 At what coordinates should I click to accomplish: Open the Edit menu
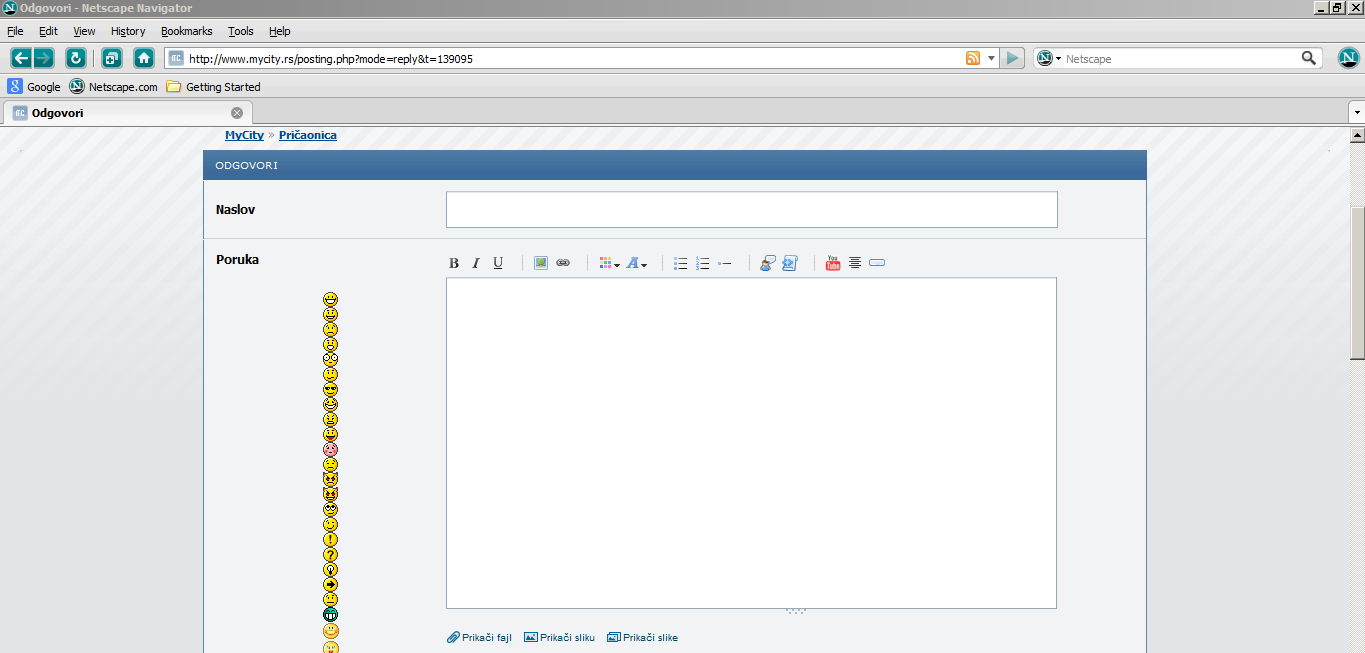[x=48, y=31]
